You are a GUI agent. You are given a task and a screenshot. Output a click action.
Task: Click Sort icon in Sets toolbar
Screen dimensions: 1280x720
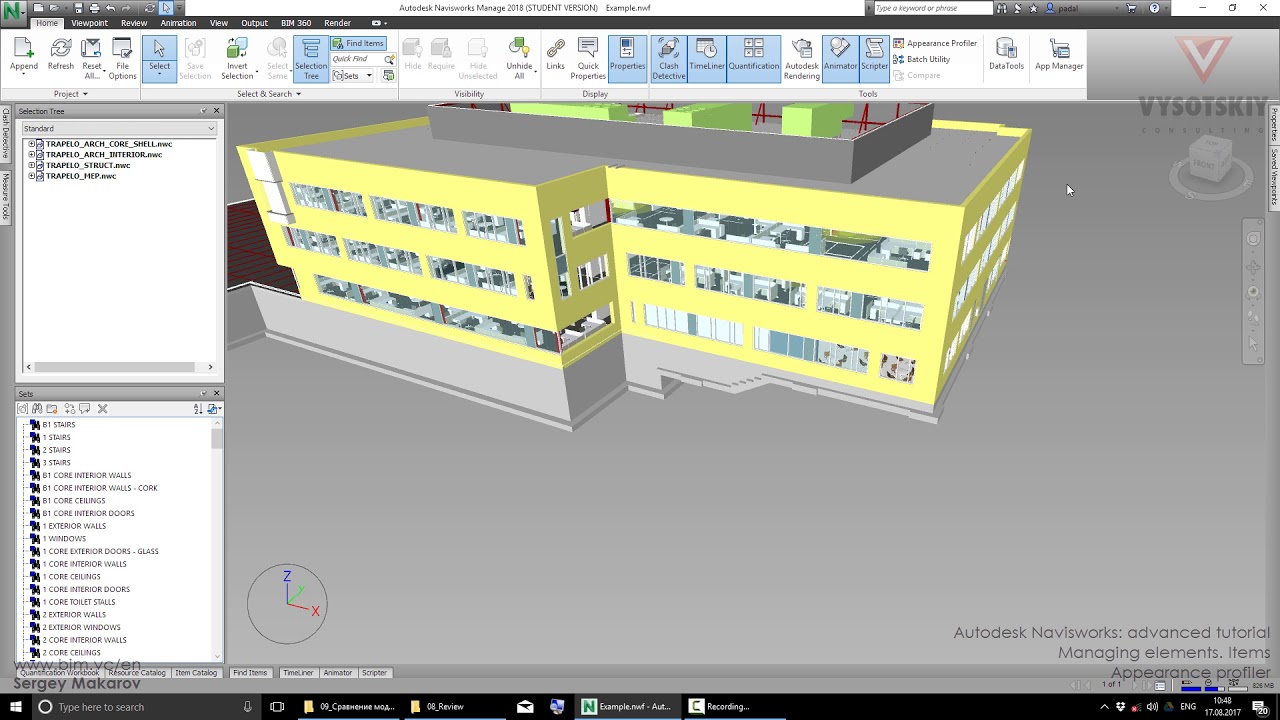pyautogui.click(x=198, y=409)
